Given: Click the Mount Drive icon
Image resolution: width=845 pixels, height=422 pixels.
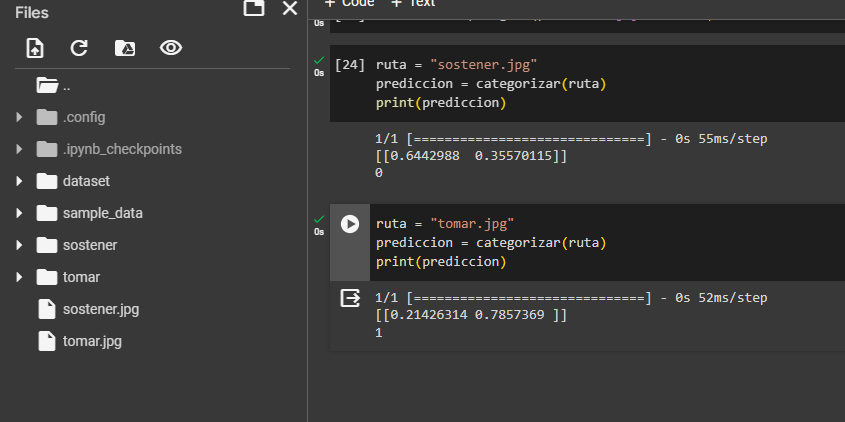Looking at the screenshot, I should pyautogui.click(x=124, y=48).
